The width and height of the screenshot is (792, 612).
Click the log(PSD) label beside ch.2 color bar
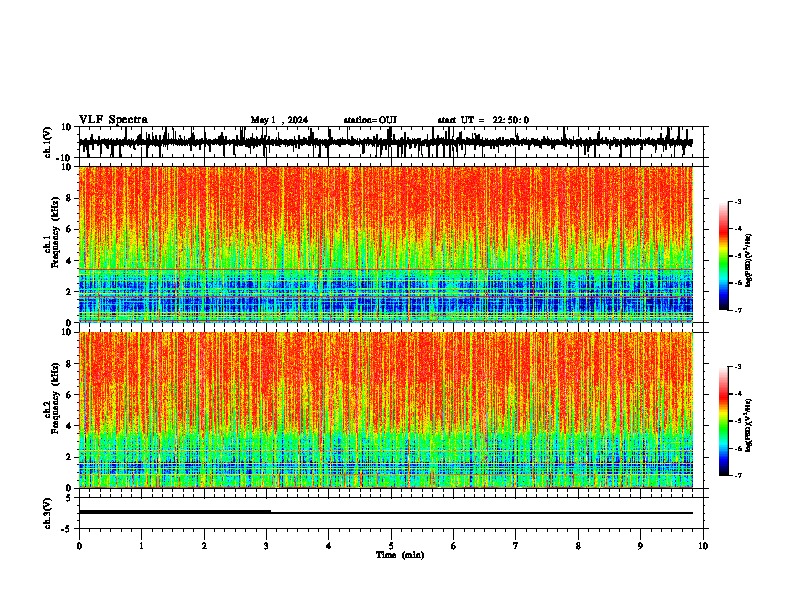click(x=748, y=425)
